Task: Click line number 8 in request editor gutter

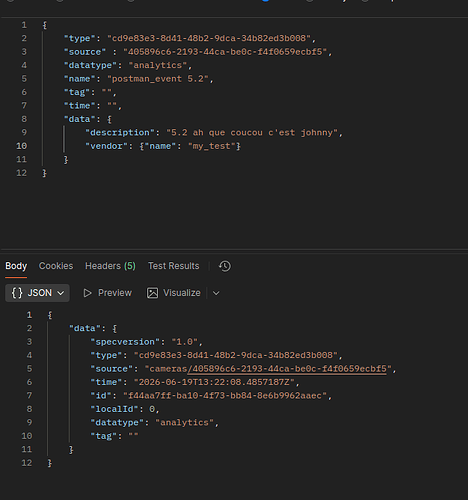Action: point(24,119)
